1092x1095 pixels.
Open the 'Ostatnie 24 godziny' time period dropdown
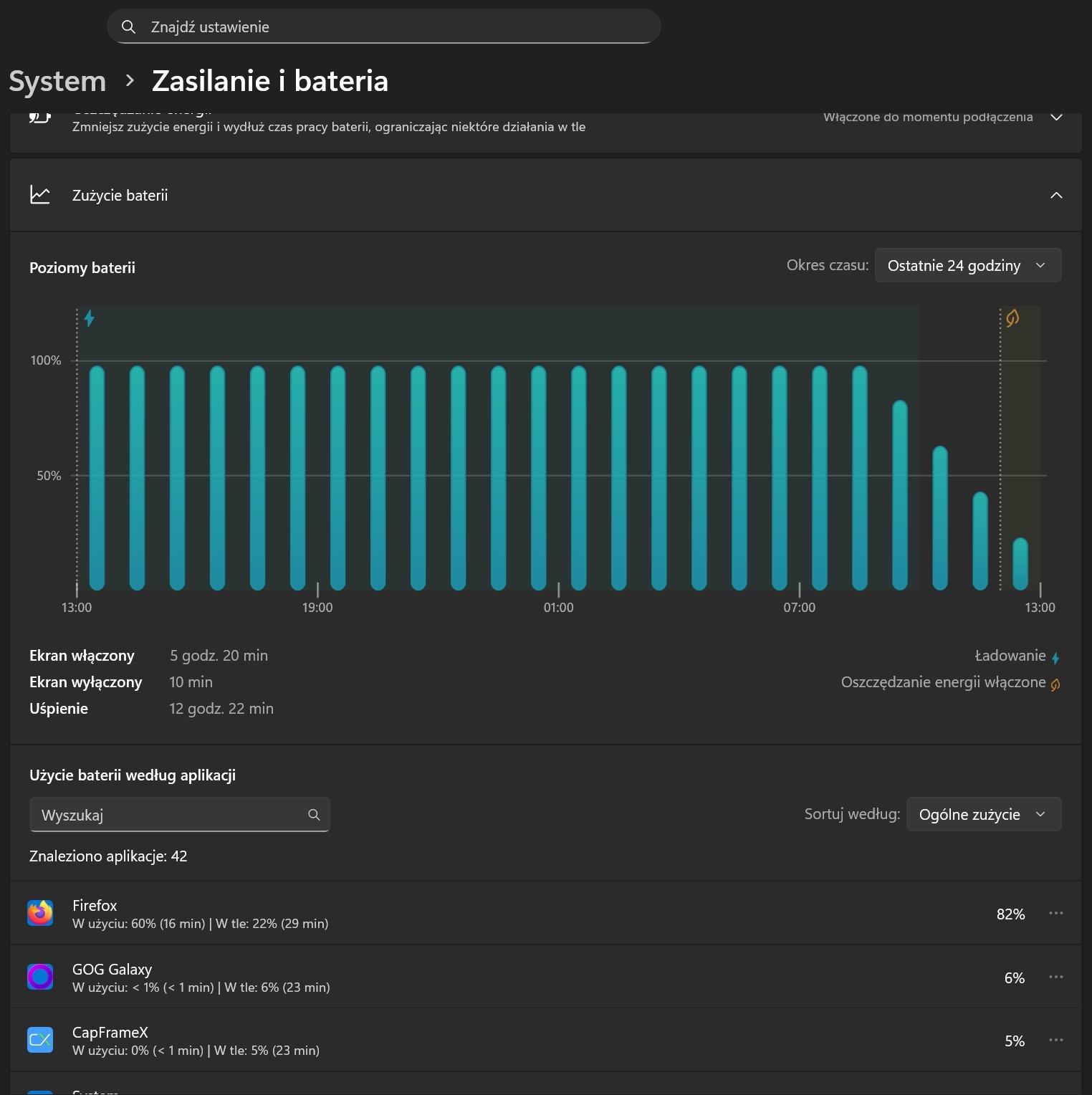pos(967,266)
